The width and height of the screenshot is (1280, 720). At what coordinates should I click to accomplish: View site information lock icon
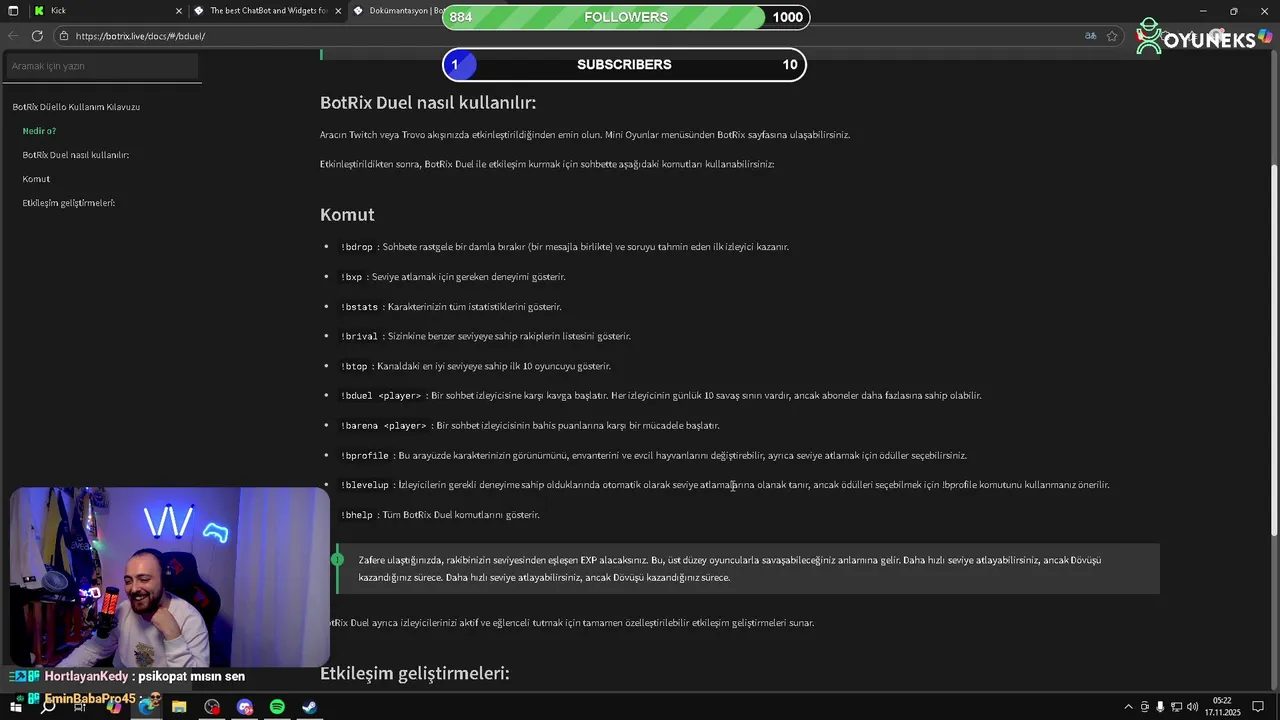point(64,36)
